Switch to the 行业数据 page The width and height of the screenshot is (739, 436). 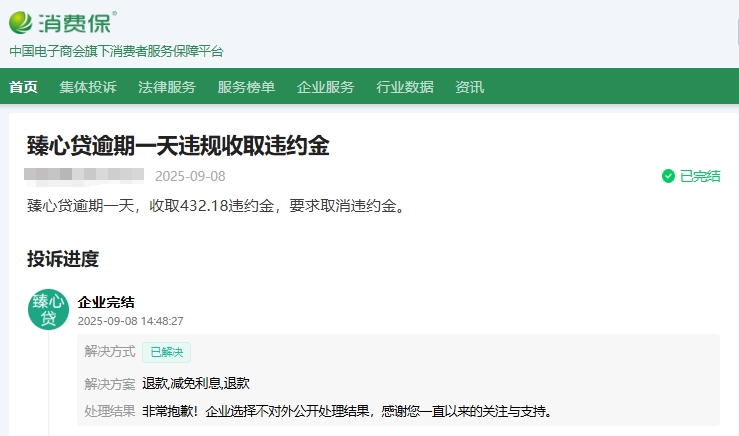404,87
